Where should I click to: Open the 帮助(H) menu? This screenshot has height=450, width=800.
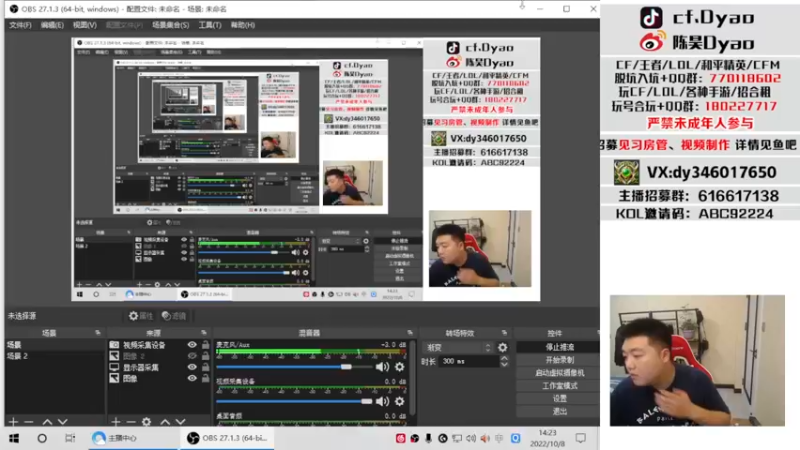point(242,25)
